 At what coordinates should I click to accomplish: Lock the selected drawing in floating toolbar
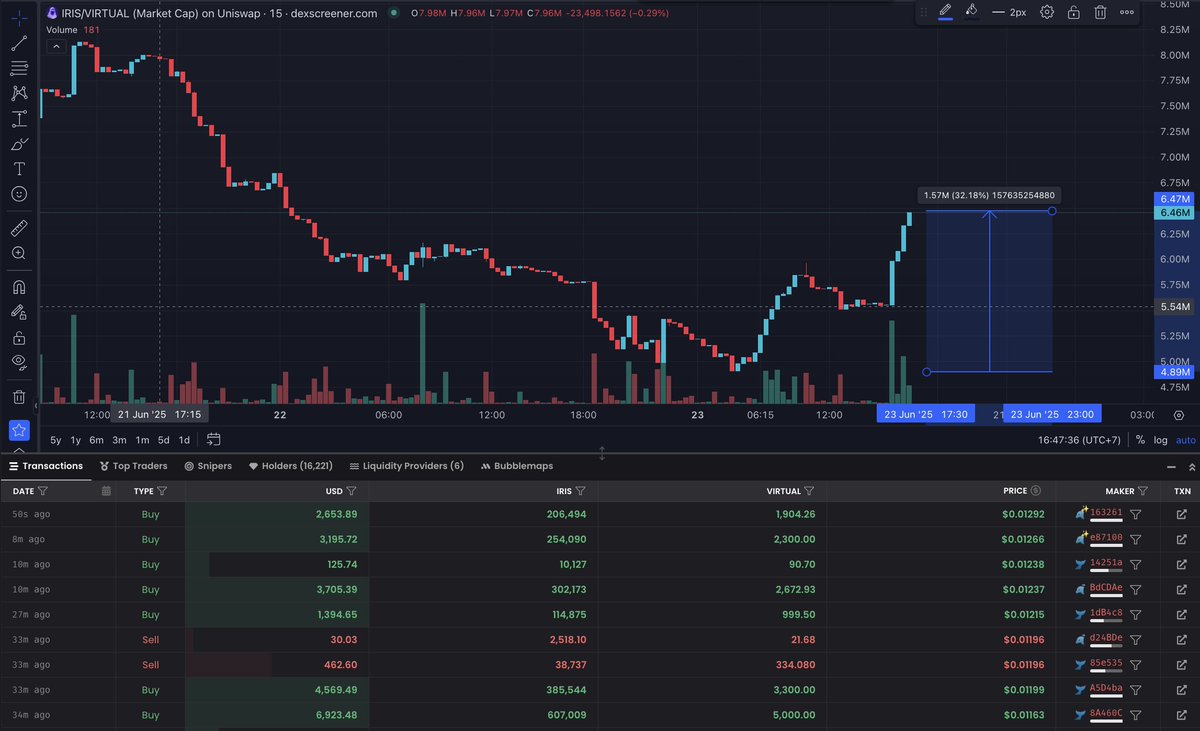tap(1073, 12)
